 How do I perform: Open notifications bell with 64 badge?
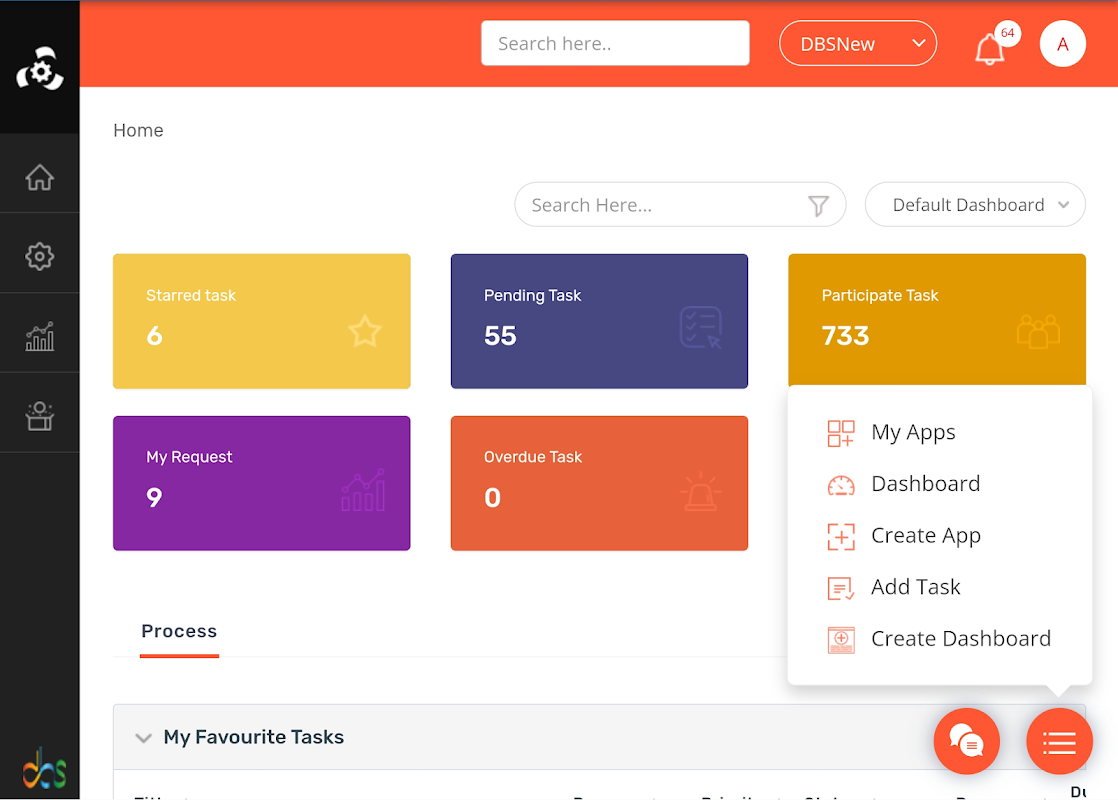tap(990, 48)
